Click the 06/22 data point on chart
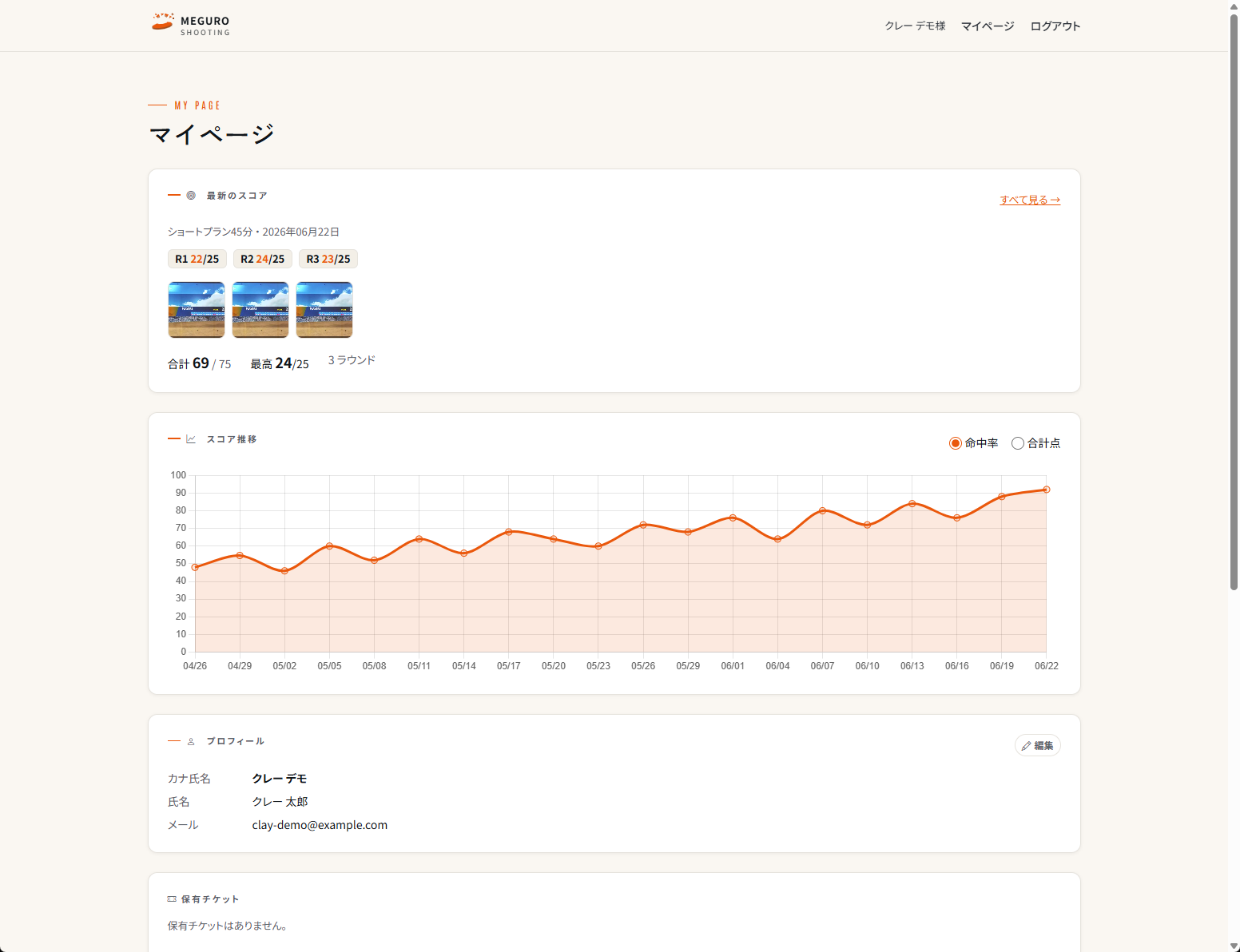 pos(1046,490)
